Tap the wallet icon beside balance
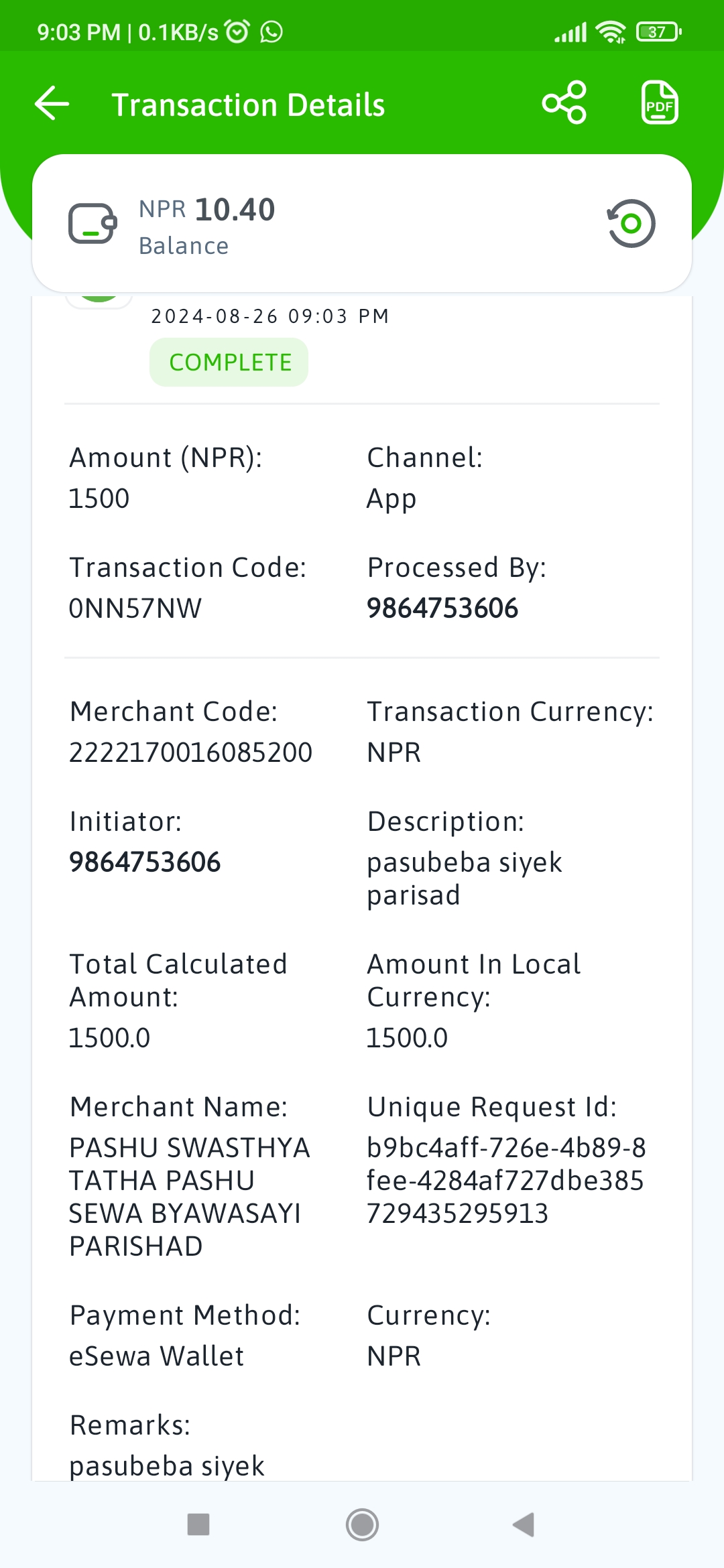Viewport: 724px width, 1568px height. pos(93,224)
